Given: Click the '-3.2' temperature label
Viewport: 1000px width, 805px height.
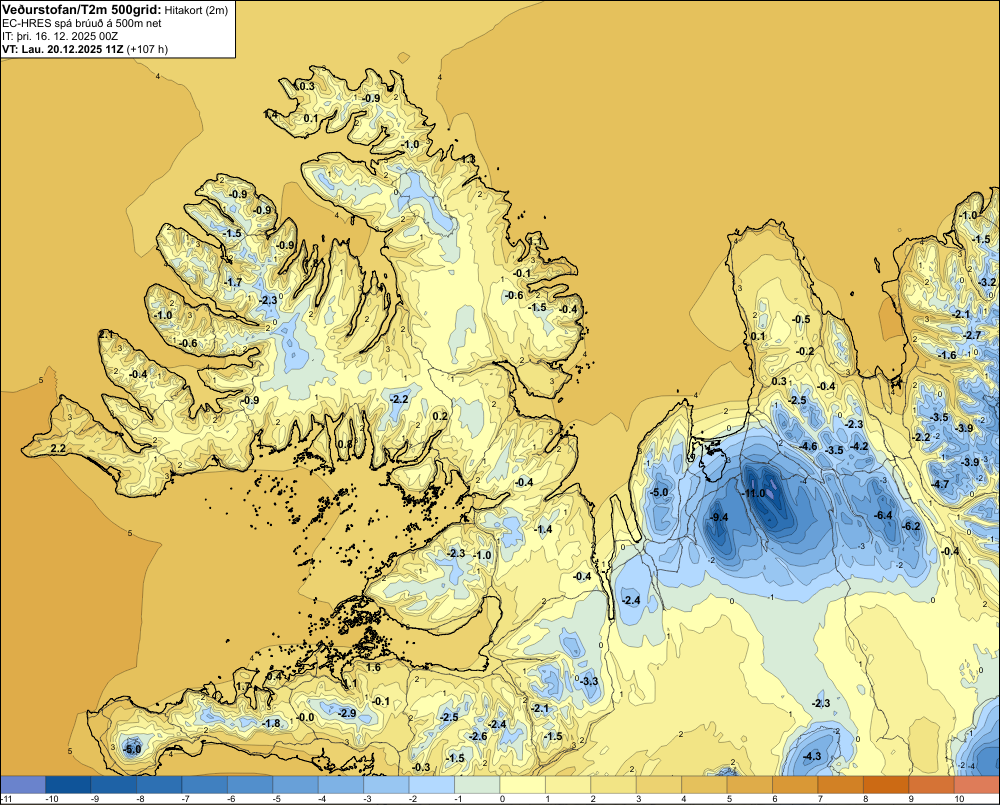Looking at the screenshot, I should tap(987, 282).
